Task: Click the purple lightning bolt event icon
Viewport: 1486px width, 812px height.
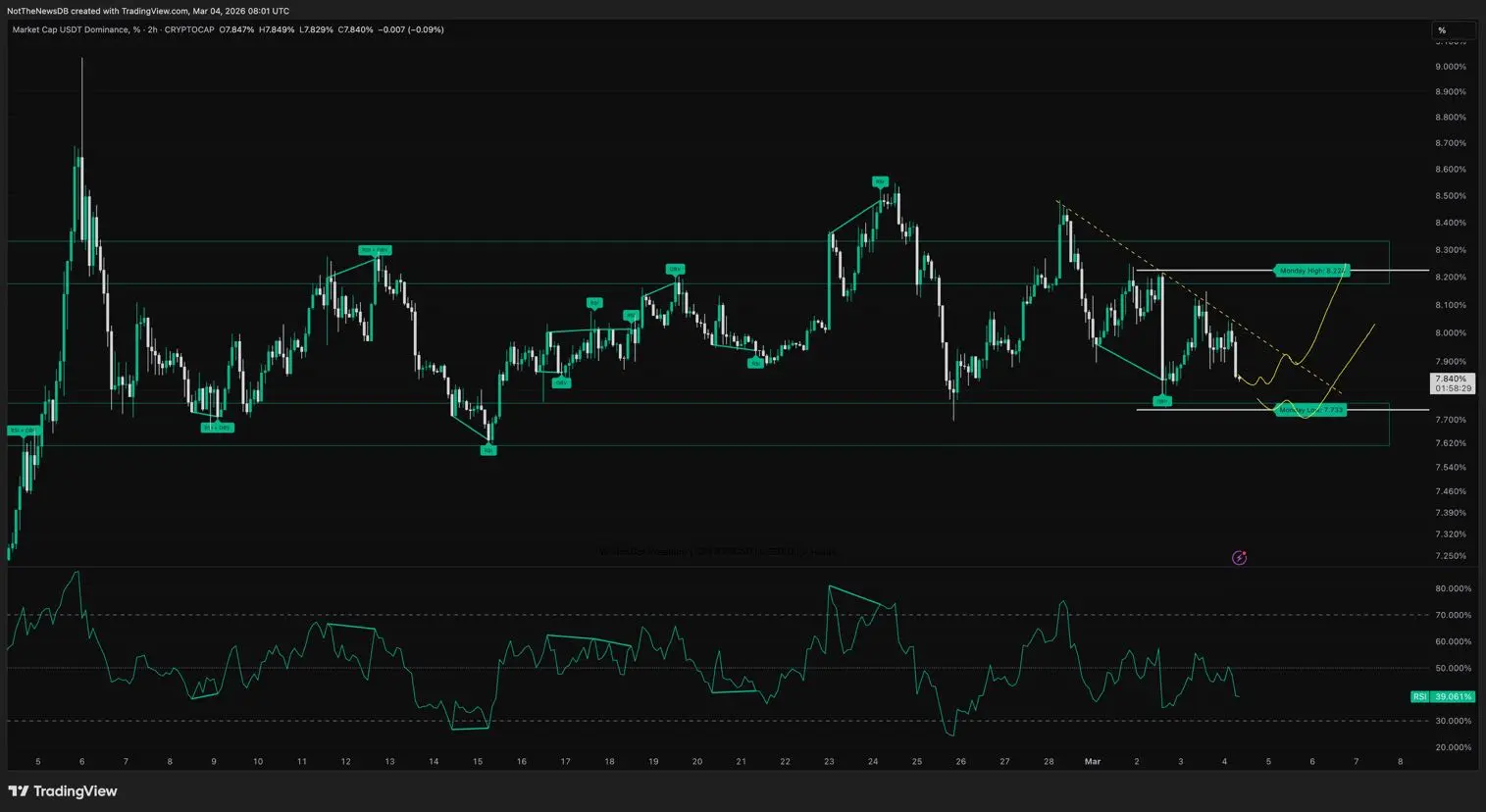Action: tap(1239, 558)
